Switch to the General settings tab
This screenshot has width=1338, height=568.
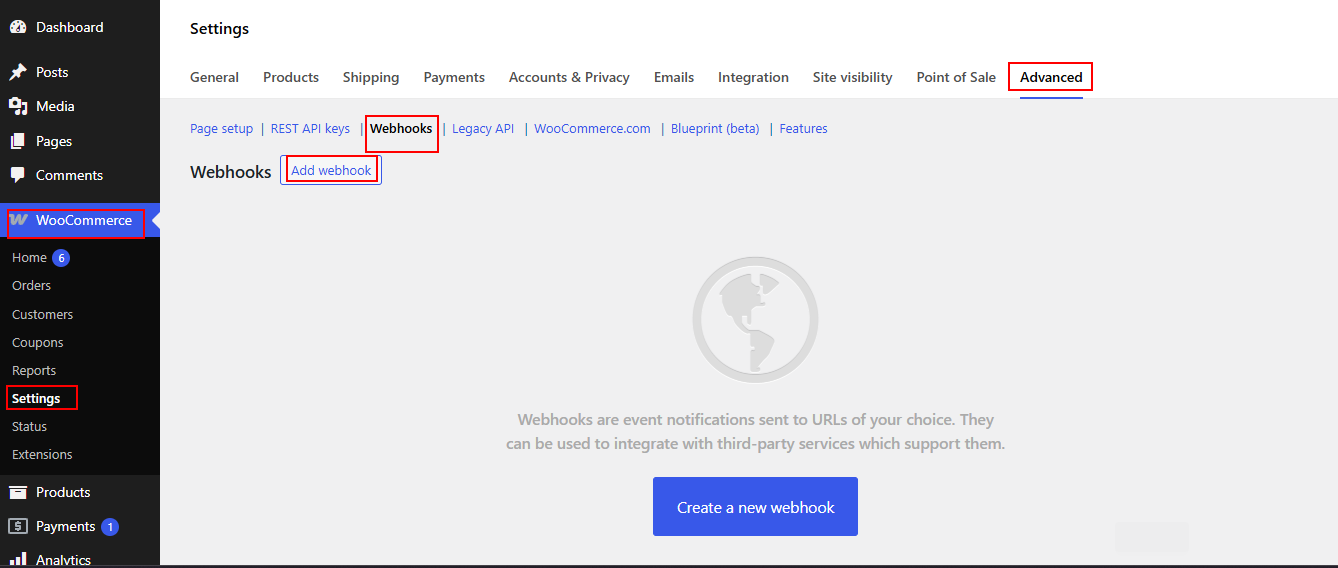[214, 77]
